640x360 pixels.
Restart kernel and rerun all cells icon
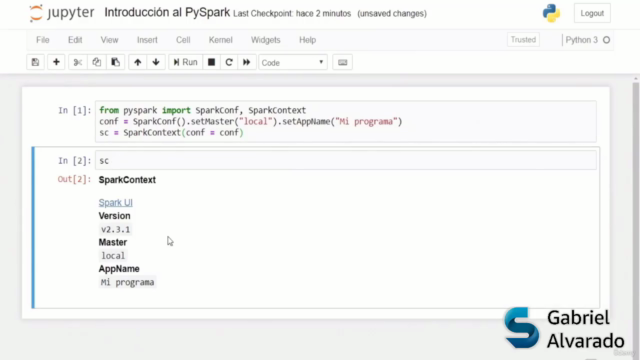pos(247,62)
